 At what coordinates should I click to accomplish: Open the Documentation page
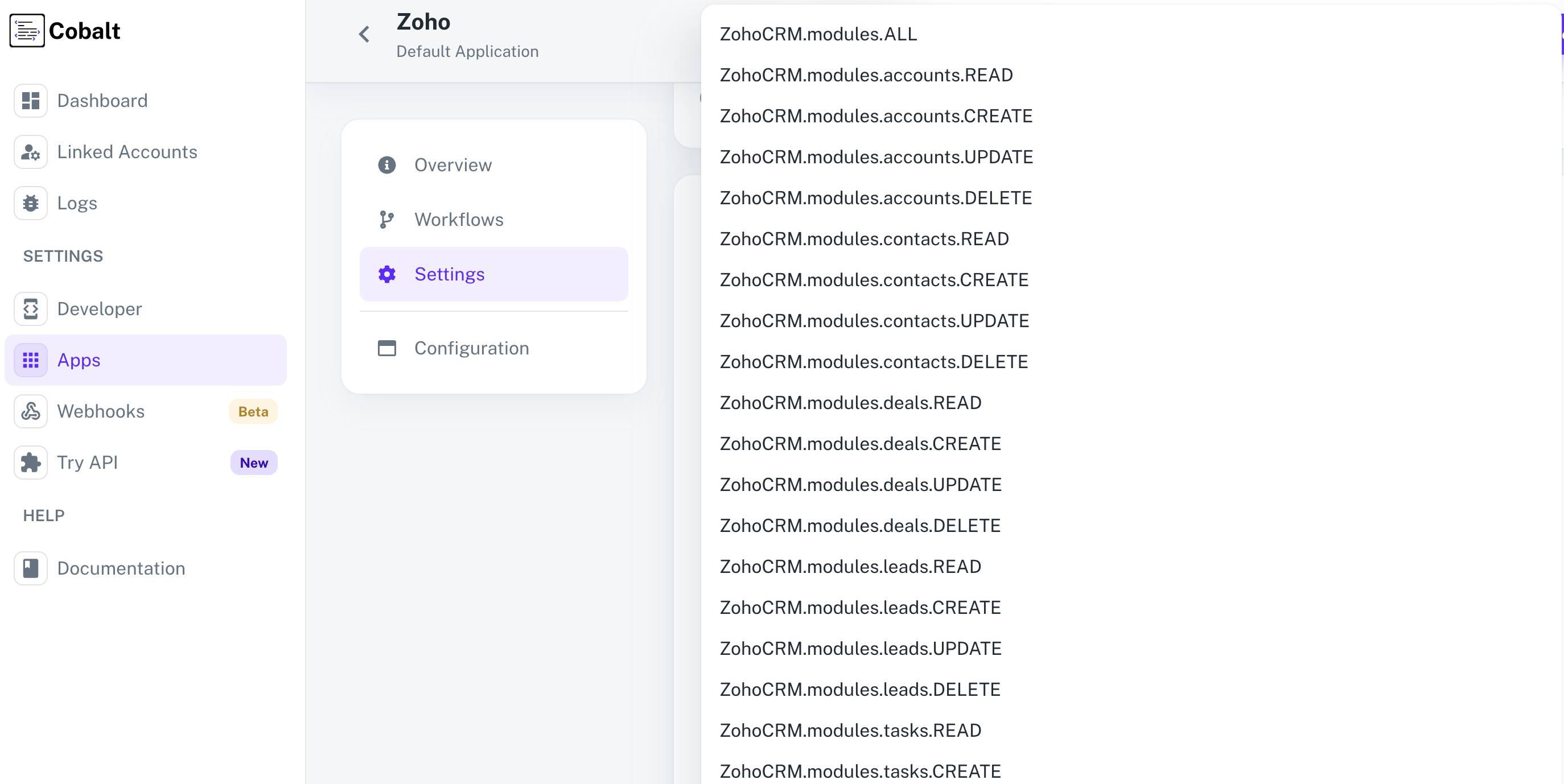(x=121, y=568)
